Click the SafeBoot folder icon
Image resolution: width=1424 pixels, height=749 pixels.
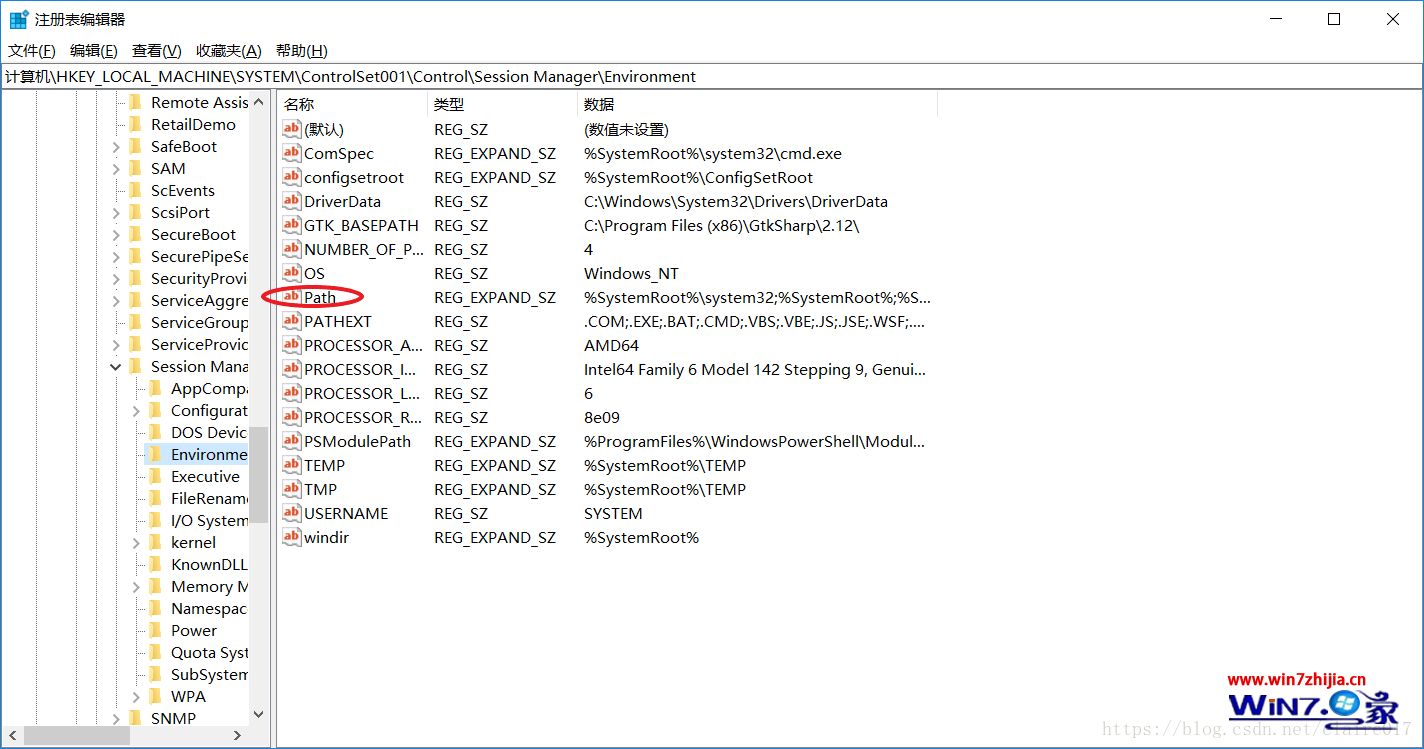coord(135,146)
